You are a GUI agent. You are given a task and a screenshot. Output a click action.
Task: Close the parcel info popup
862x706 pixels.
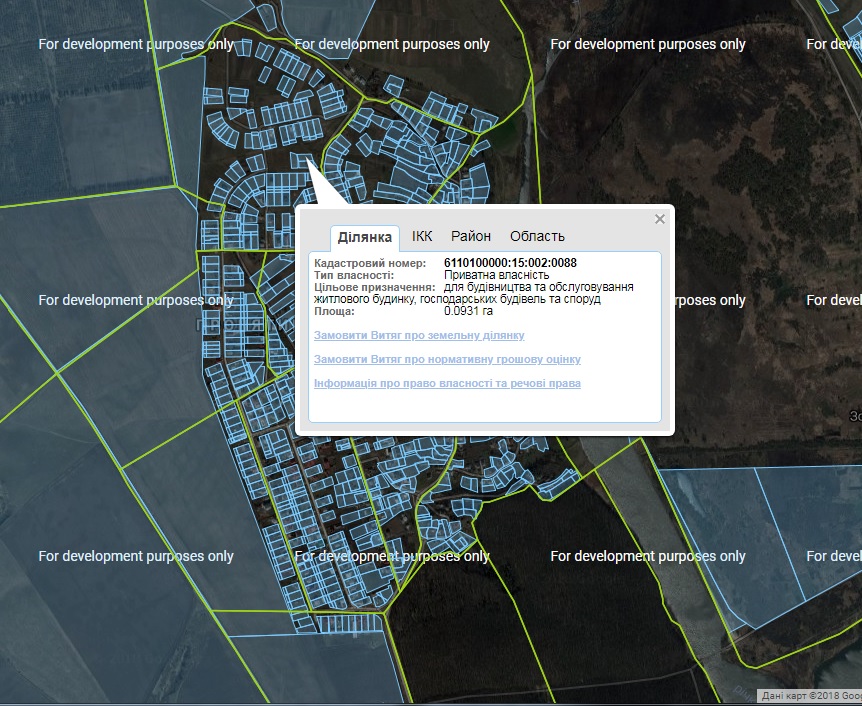660,219
